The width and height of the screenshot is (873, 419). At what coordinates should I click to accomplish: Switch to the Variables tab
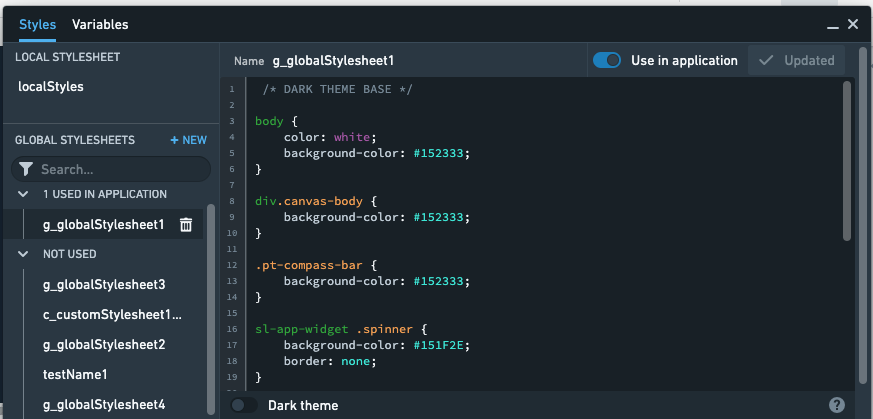pos(100,24)
